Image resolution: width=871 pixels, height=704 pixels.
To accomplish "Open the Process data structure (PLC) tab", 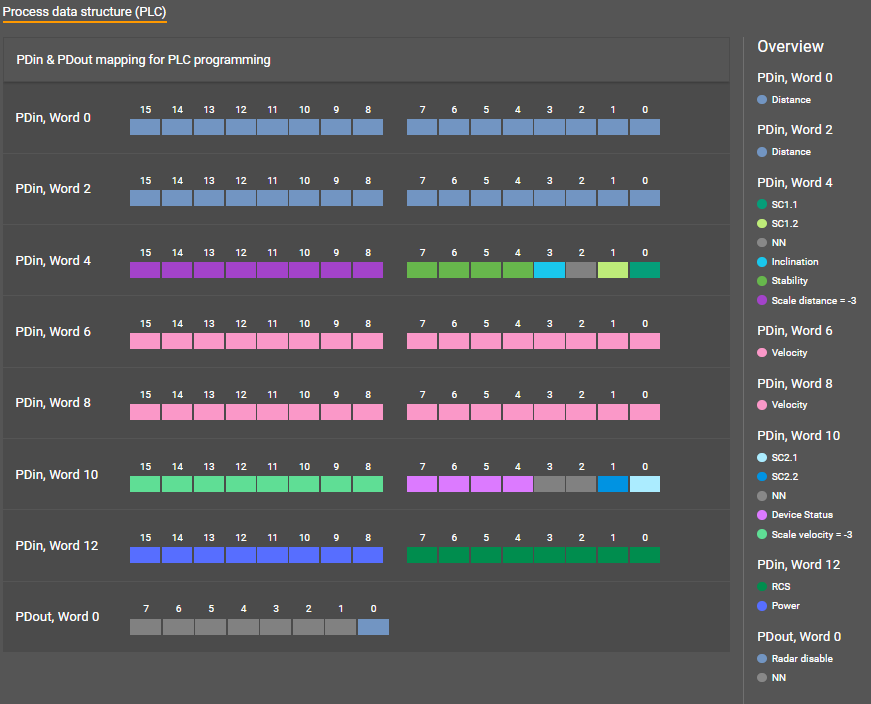I will tap(83, 12).
